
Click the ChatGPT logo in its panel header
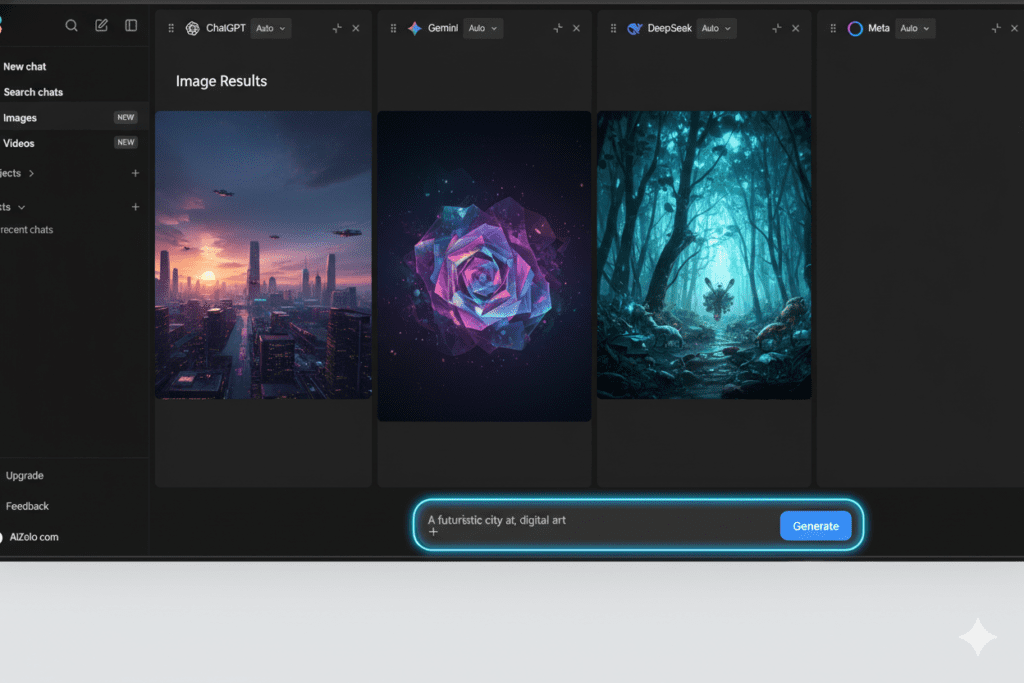(193, 28)
